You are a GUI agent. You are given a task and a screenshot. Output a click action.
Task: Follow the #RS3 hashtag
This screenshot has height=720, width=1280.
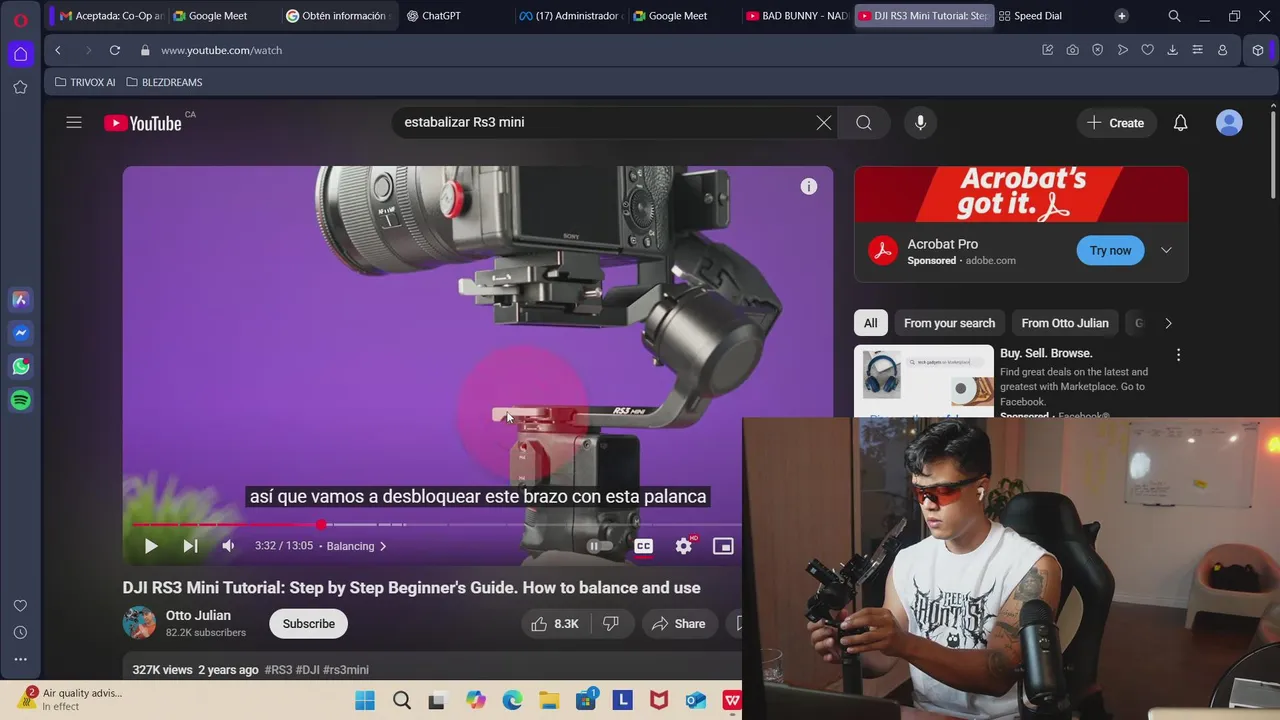point(278,670)
